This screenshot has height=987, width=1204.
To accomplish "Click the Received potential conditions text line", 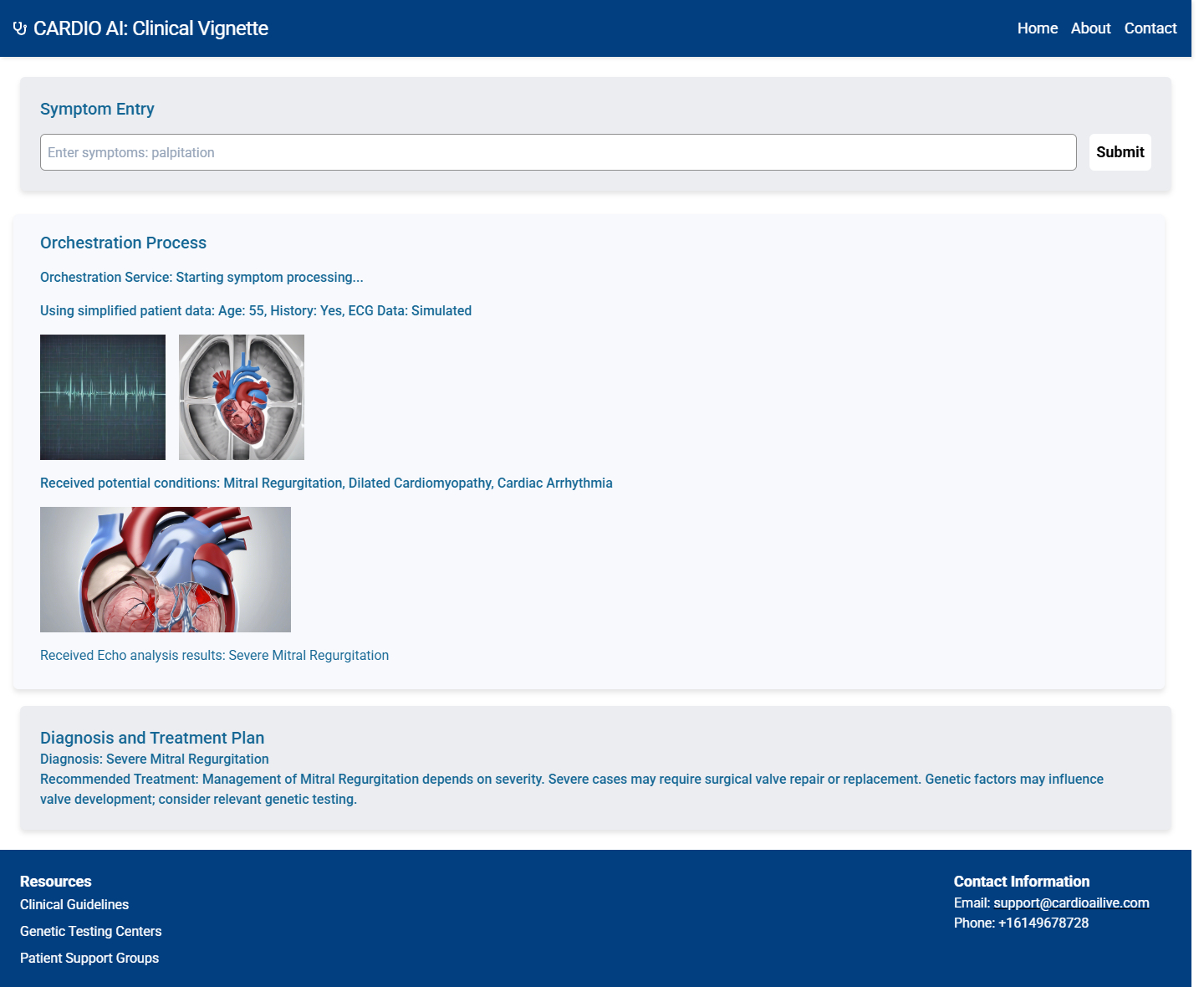I will [326, 483].
